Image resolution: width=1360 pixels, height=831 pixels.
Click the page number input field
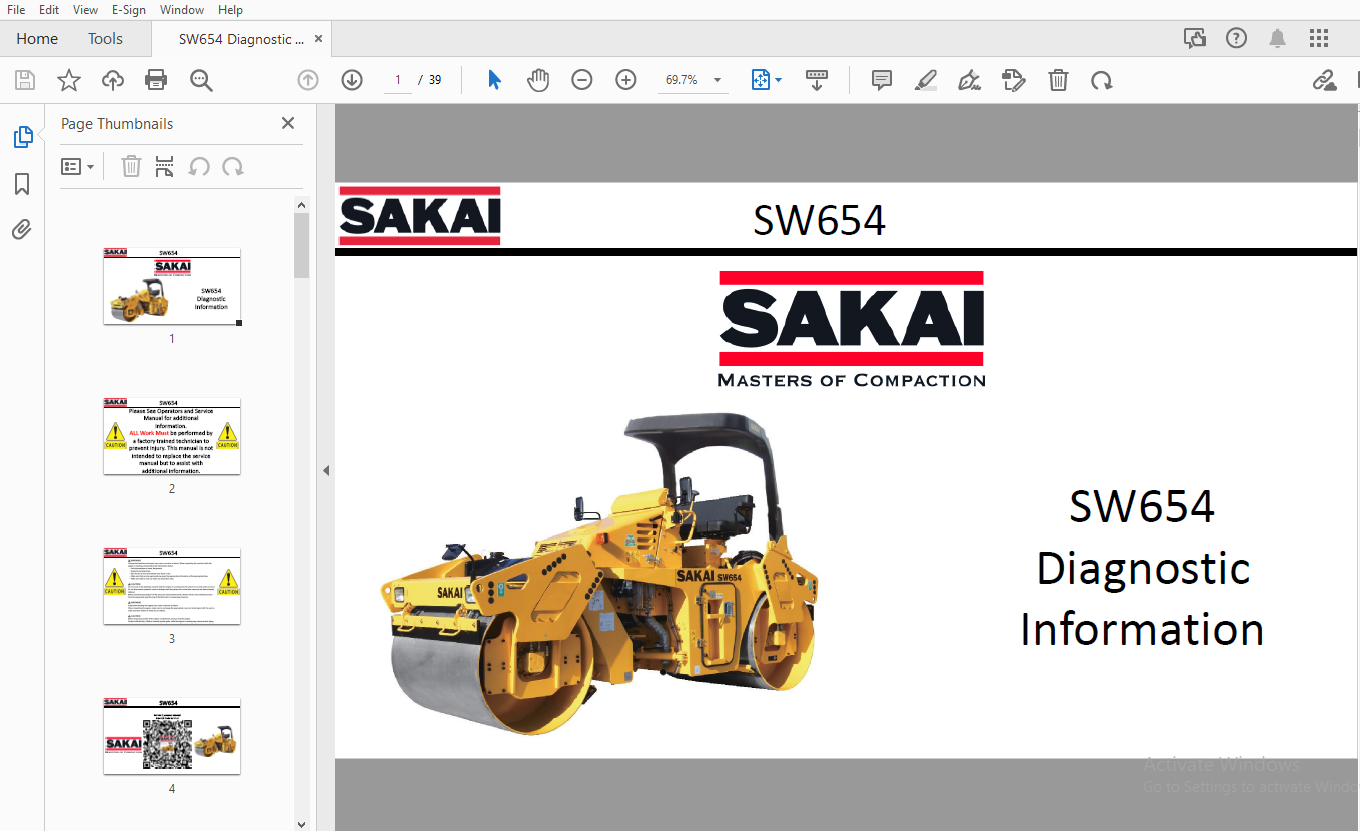point(397,80)
